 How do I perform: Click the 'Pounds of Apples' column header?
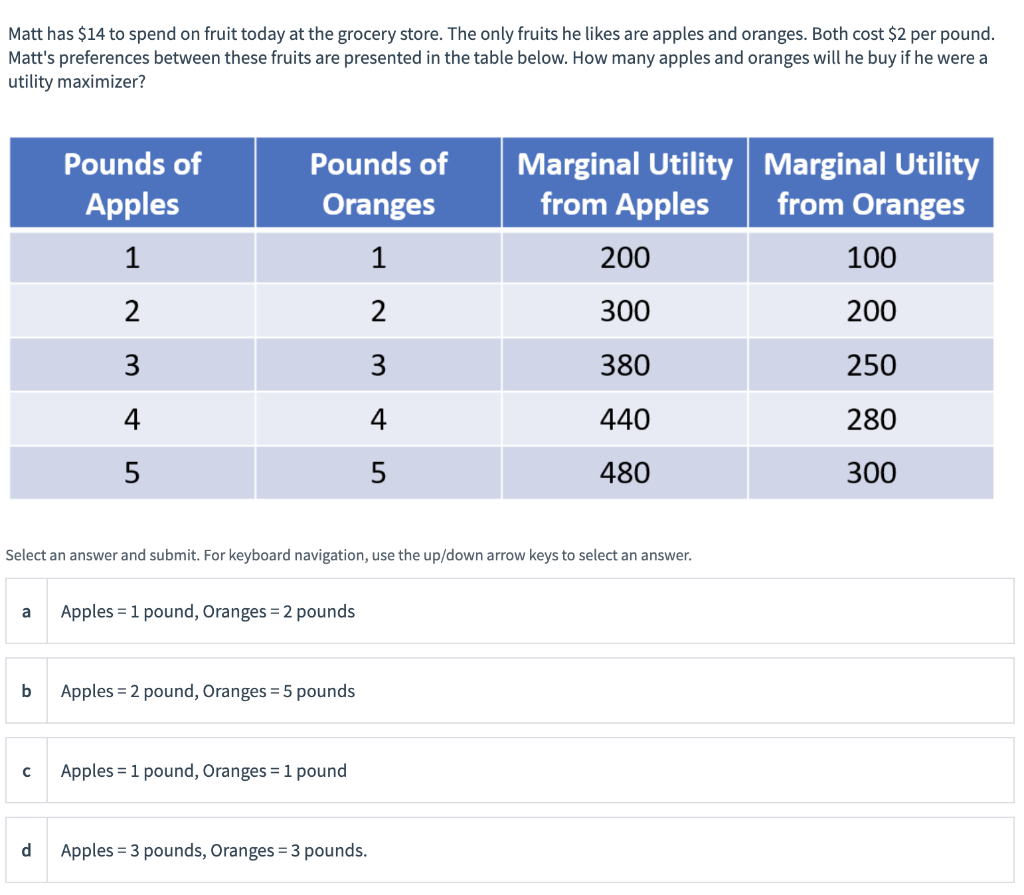click(132, 183)
